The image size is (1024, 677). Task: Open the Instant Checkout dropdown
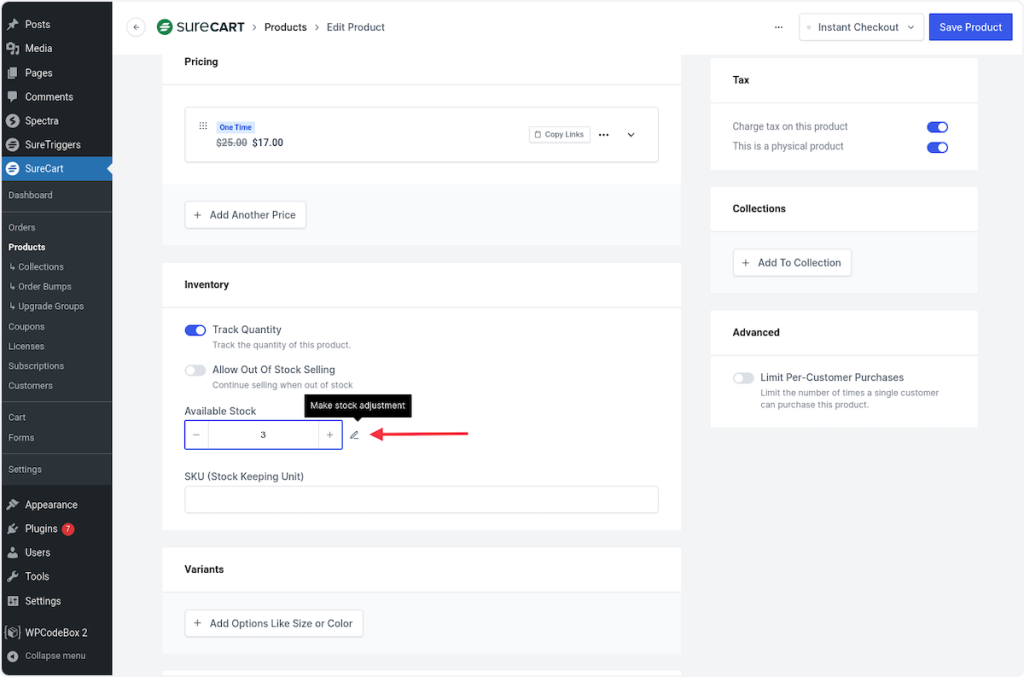(x=861, y=28)
